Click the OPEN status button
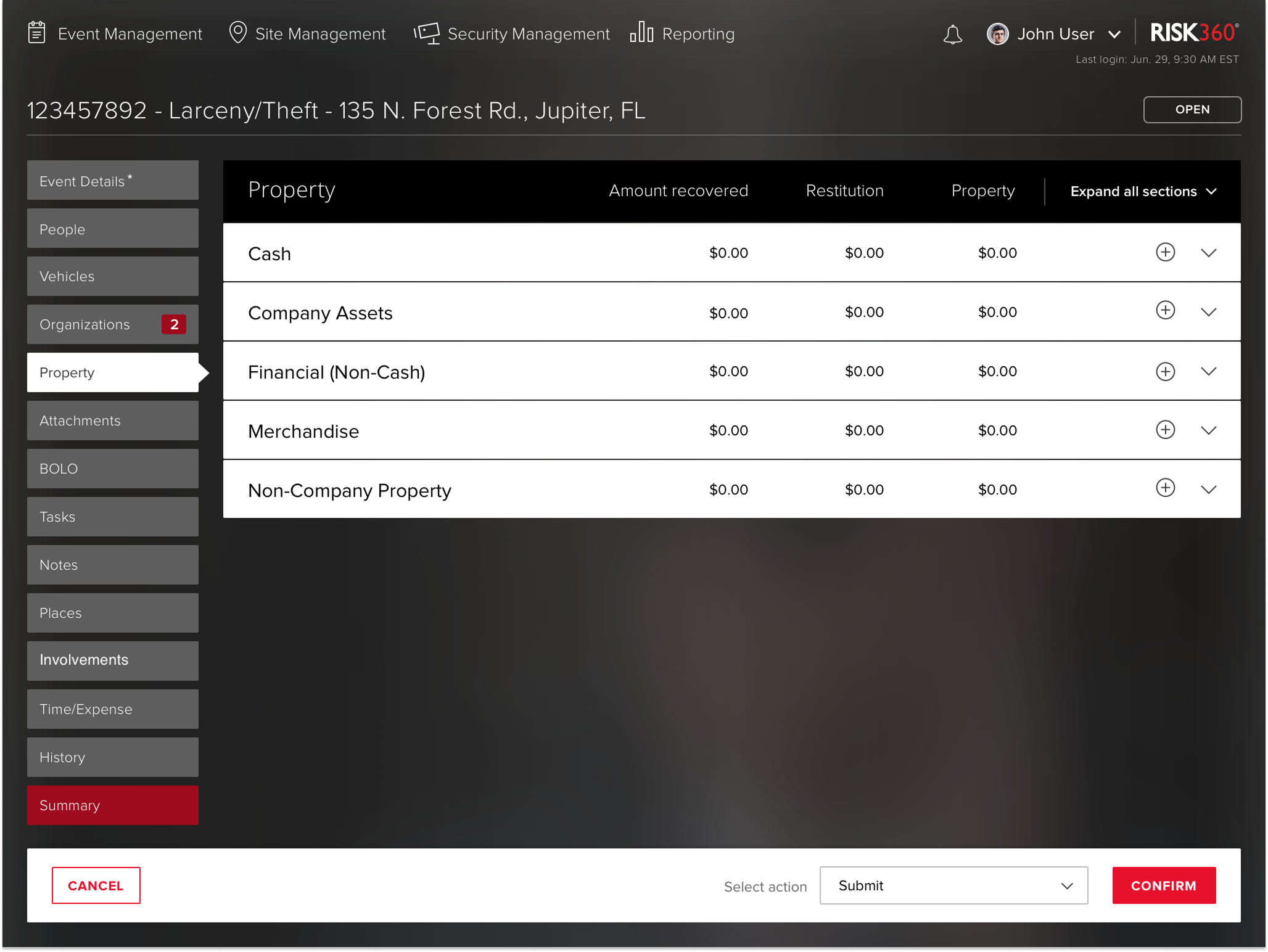Image resolution: width=1268 pixels, height=952 pixels. [1192, 110]
